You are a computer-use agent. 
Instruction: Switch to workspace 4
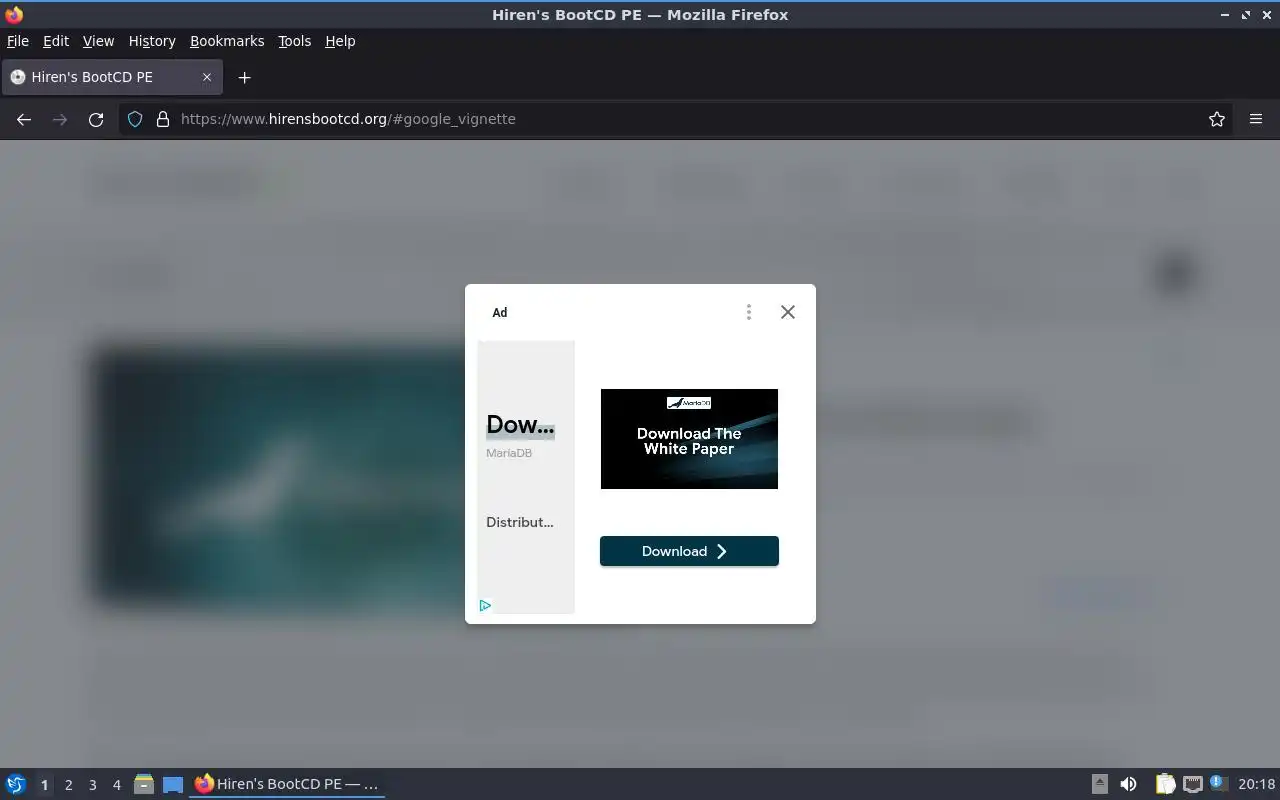(x=116, y=785)
